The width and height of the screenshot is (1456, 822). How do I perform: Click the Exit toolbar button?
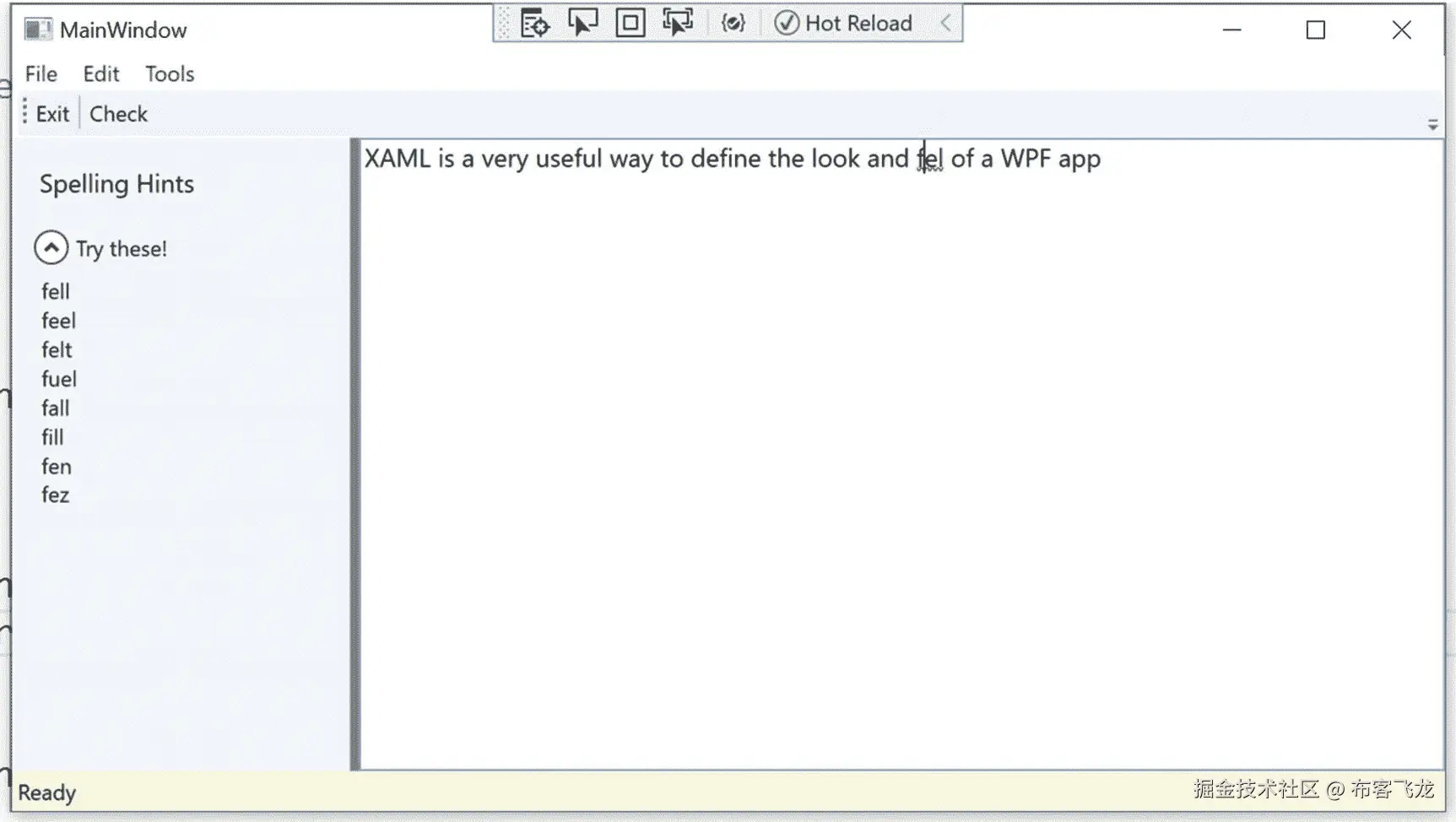pos(52,114)
